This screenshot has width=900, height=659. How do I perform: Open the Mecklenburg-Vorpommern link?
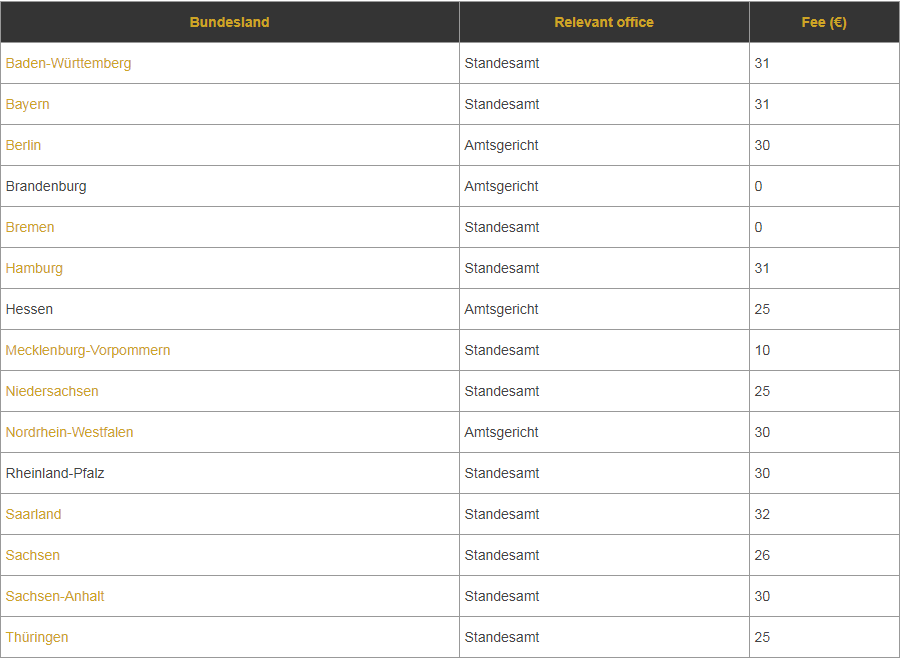(88, 350)
